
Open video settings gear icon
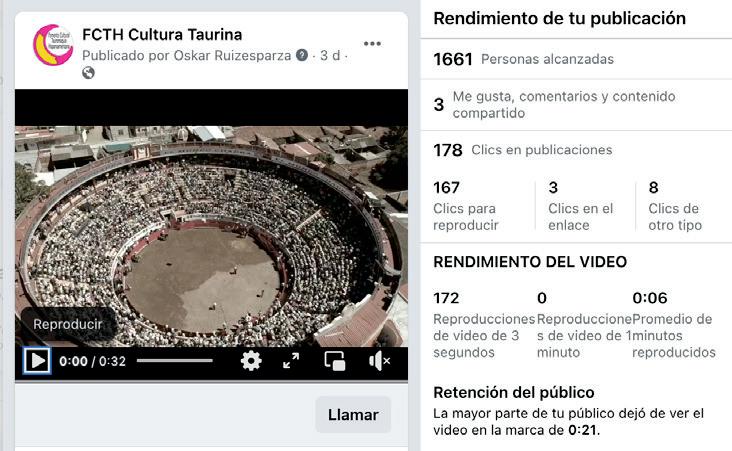(x=251, y=361)
